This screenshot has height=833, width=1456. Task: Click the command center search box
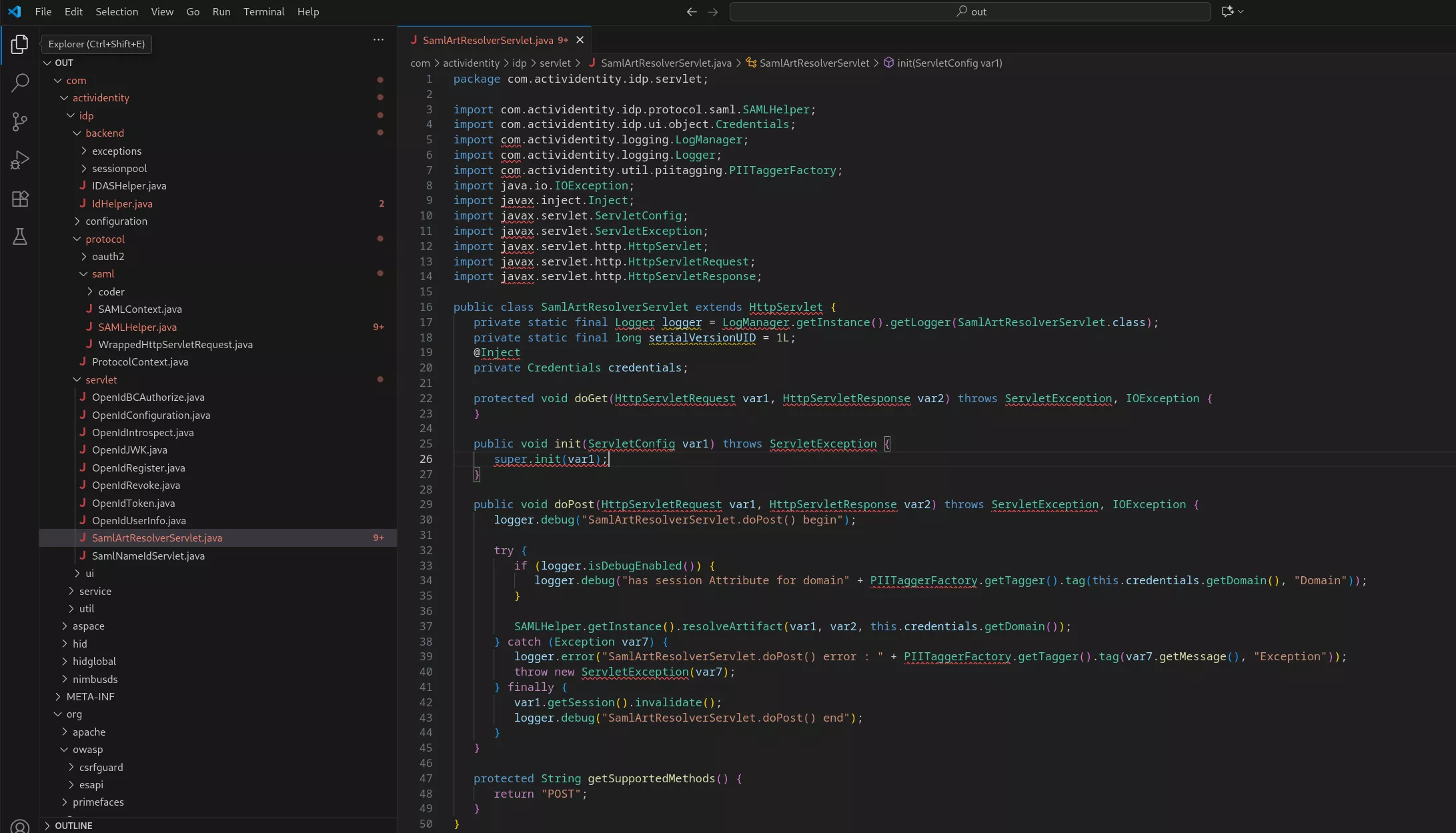point(970,11)
